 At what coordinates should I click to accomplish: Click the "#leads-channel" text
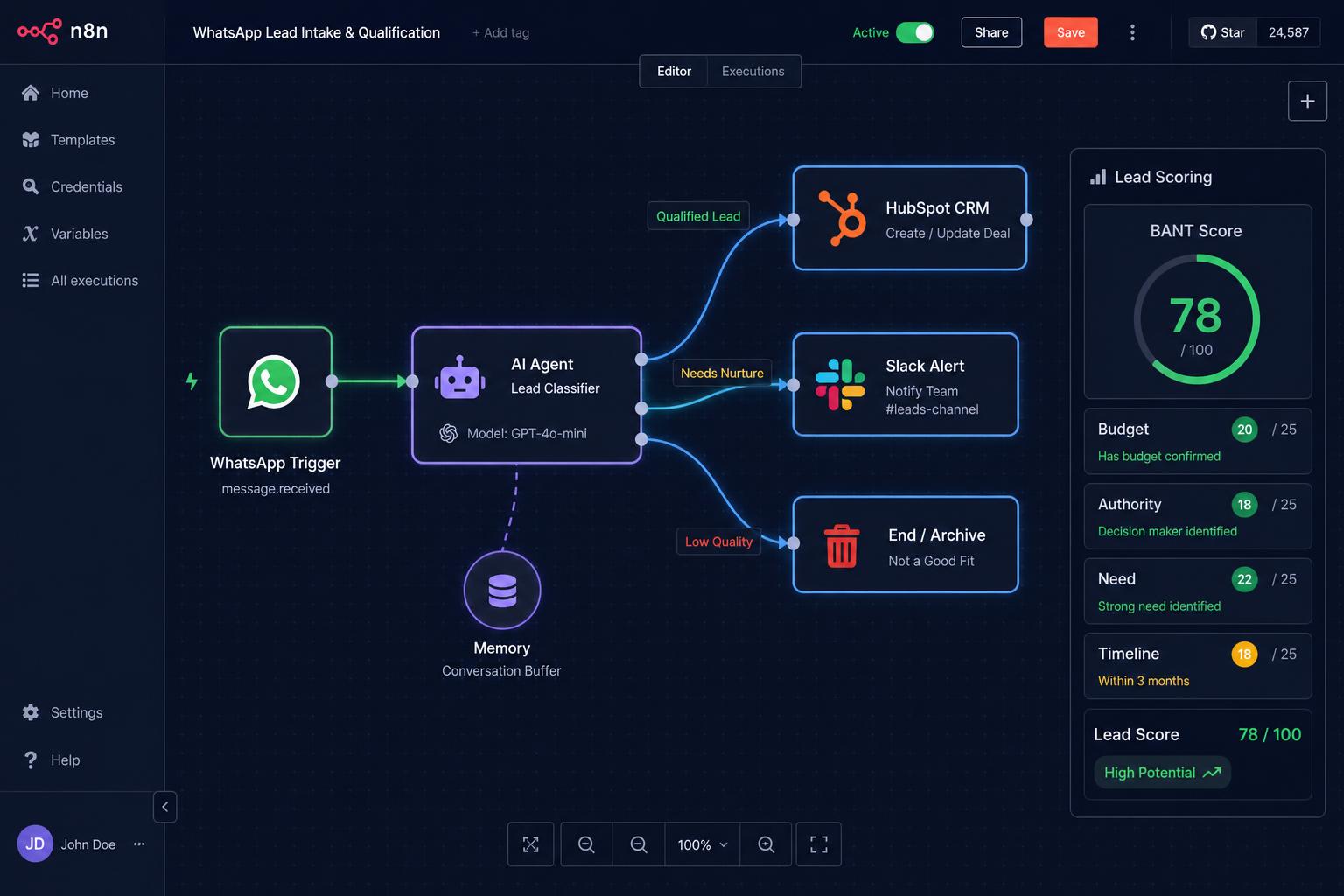point(932,409)
